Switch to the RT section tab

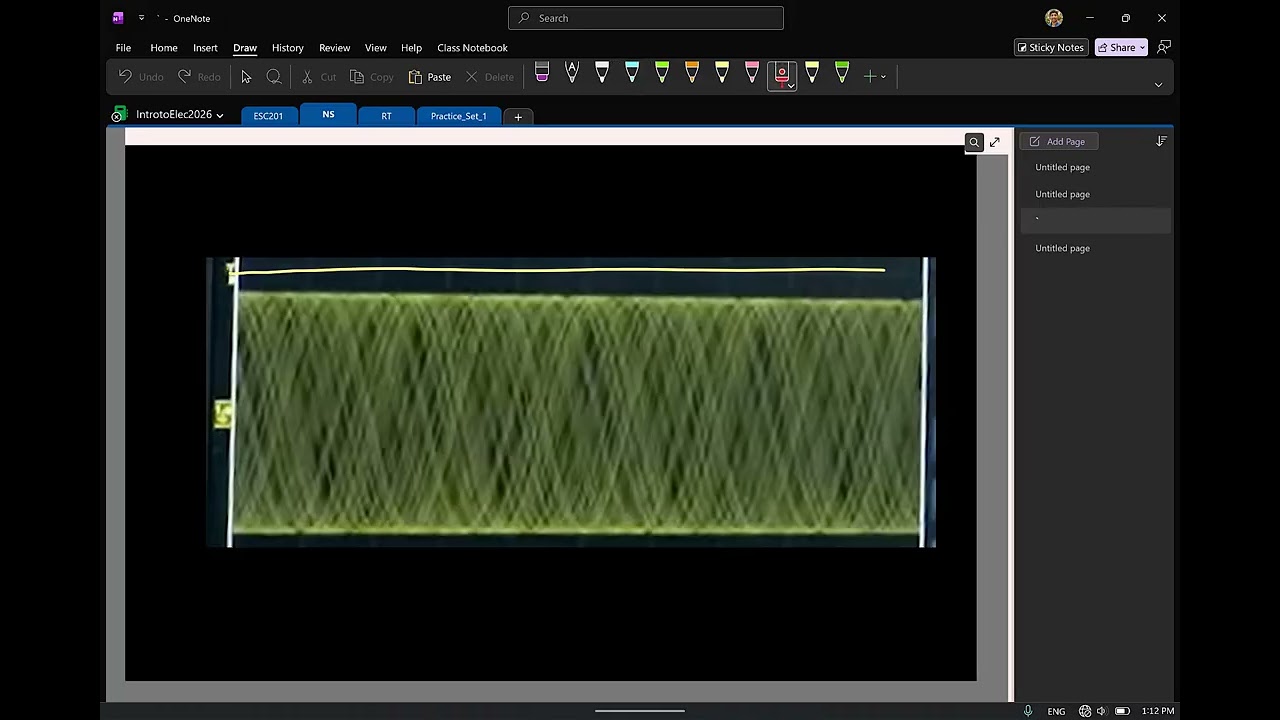tap(386, 116)
